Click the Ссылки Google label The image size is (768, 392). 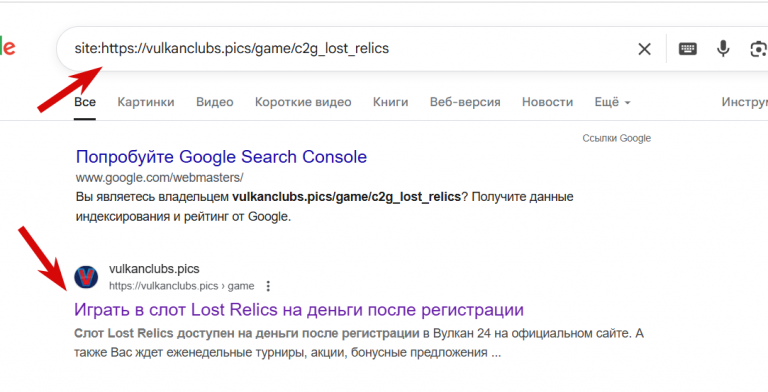[617, 138]
